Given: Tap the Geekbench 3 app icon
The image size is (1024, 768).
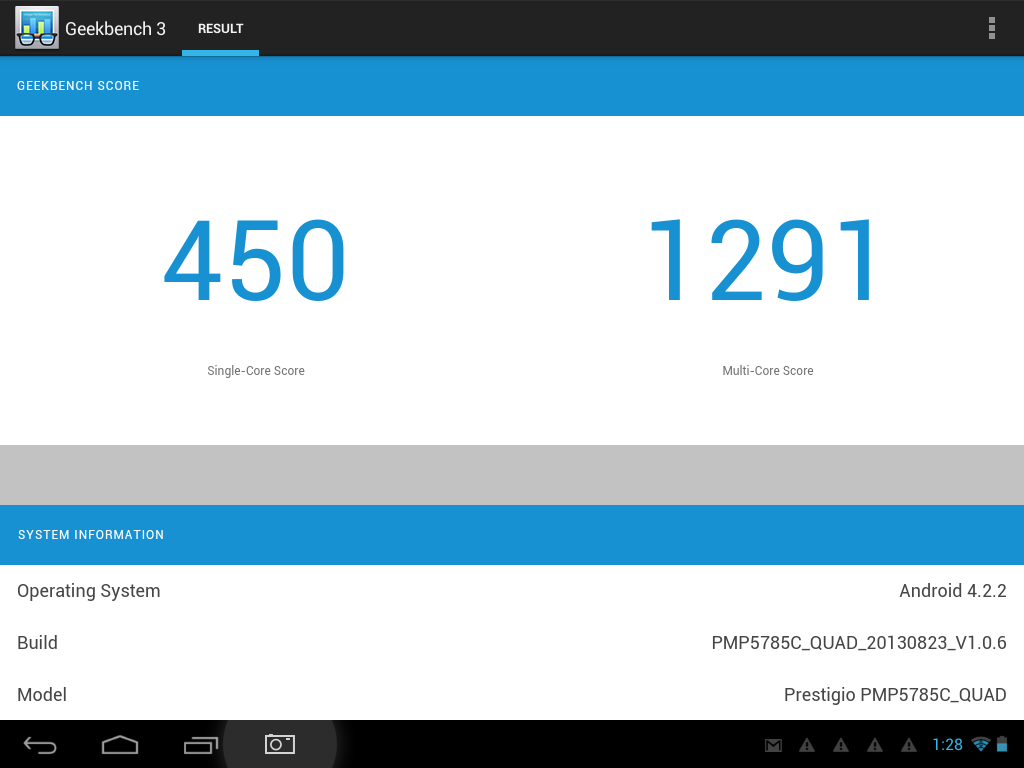Looking at the screenshot, I should (x=36, y=28).
